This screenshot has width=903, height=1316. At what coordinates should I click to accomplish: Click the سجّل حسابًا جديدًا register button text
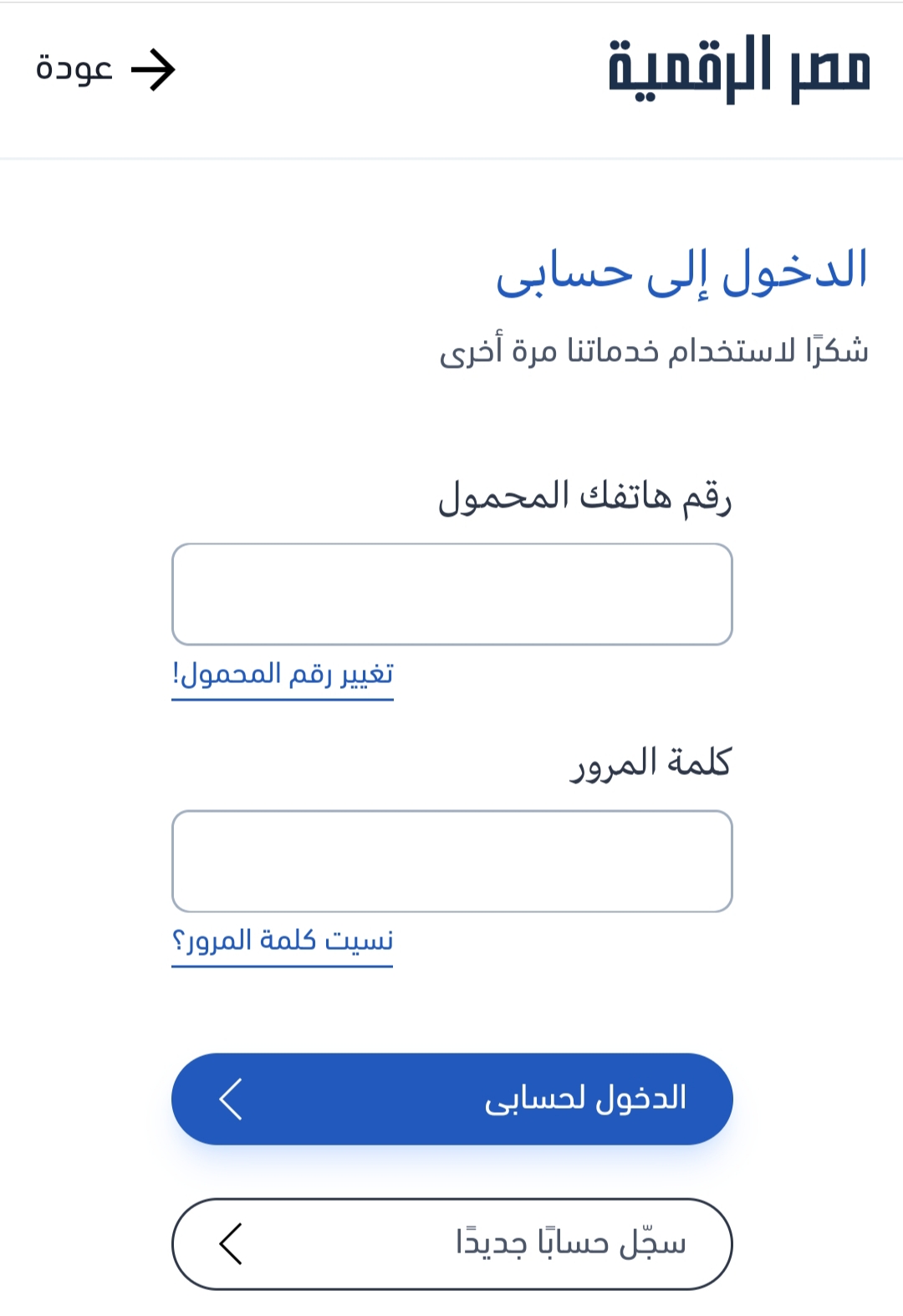pos(571,1243)
